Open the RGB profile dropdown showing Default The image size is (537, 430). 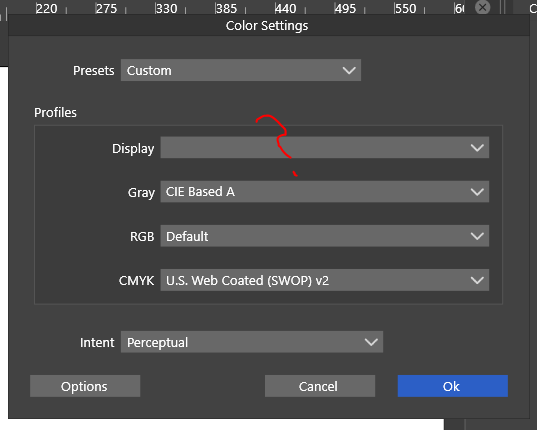(325, 236)
